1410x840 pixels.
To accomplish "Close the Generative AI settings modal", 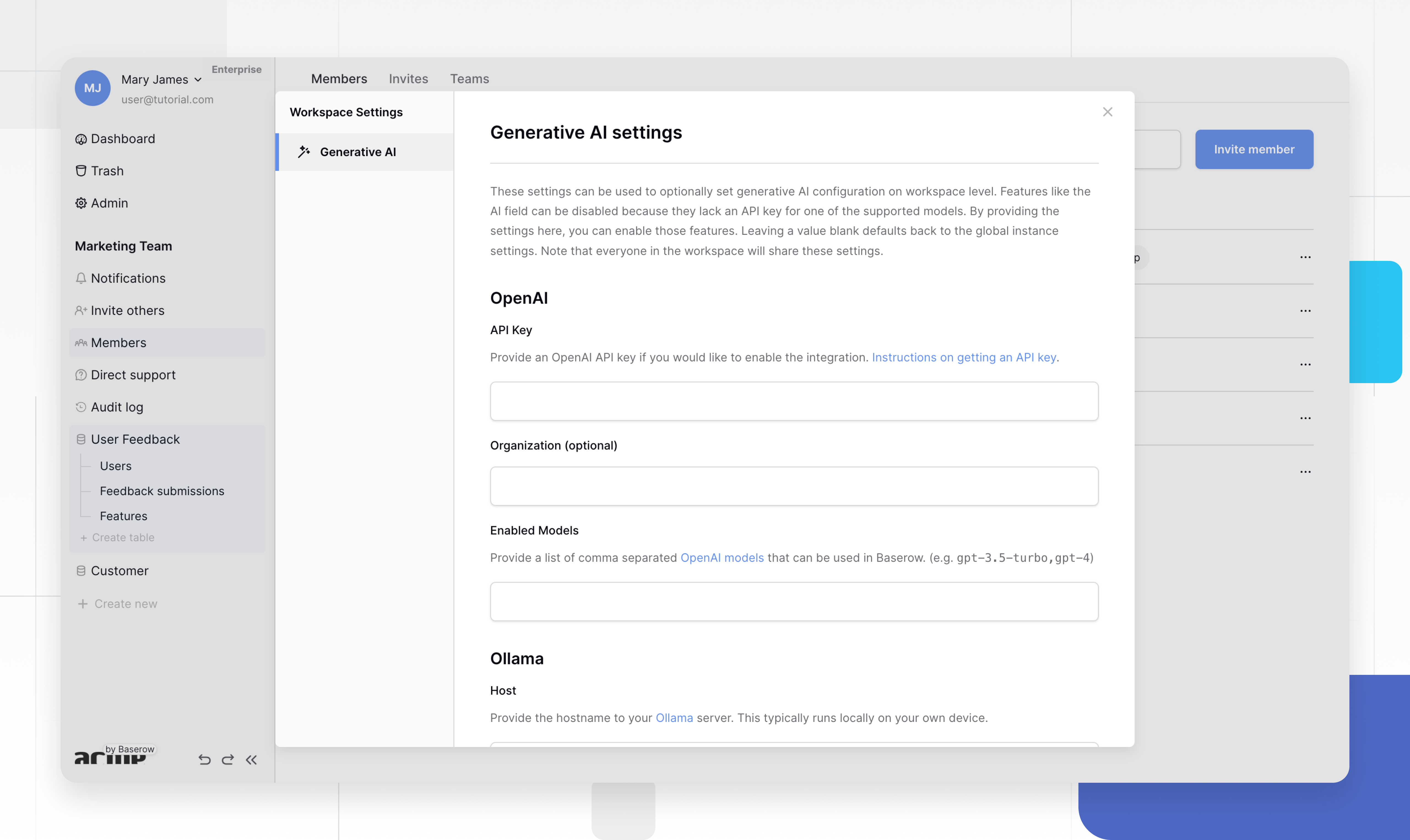I will [1108, 112].
